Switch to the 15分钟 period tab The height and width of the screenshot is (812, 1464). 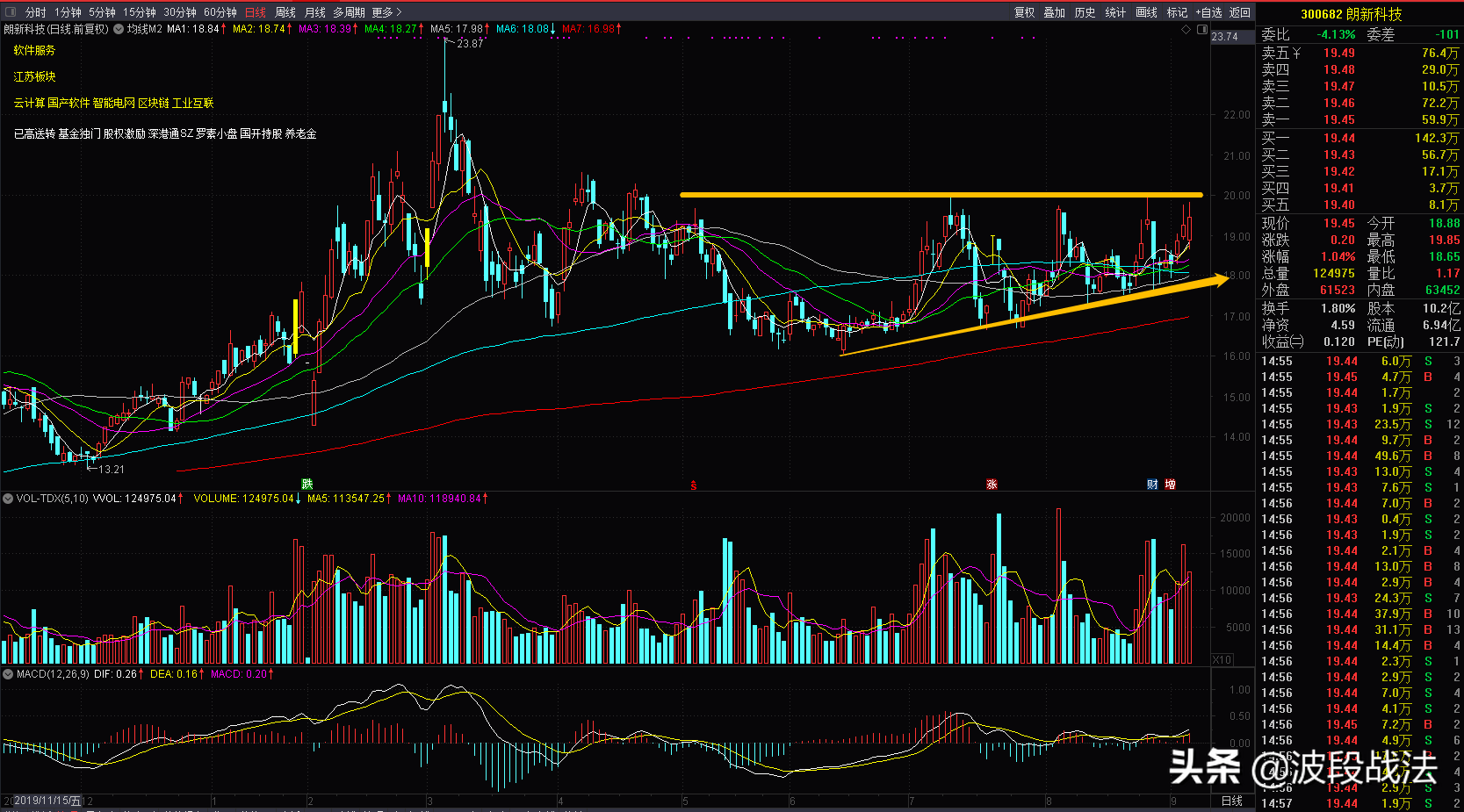(x=140, y=12)
